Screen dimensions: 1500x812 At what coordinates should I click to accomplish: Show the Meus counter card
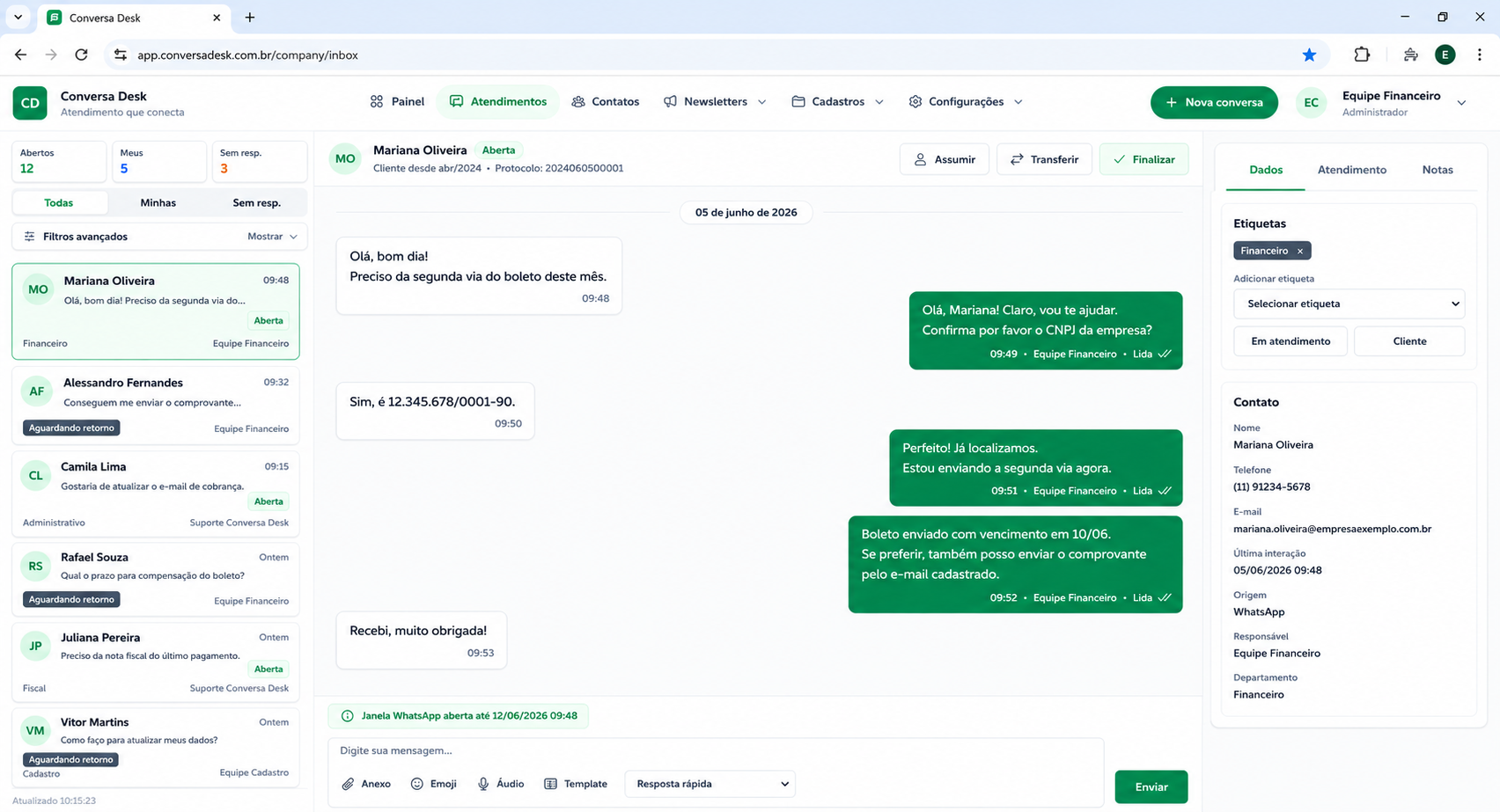pos(159,161)
